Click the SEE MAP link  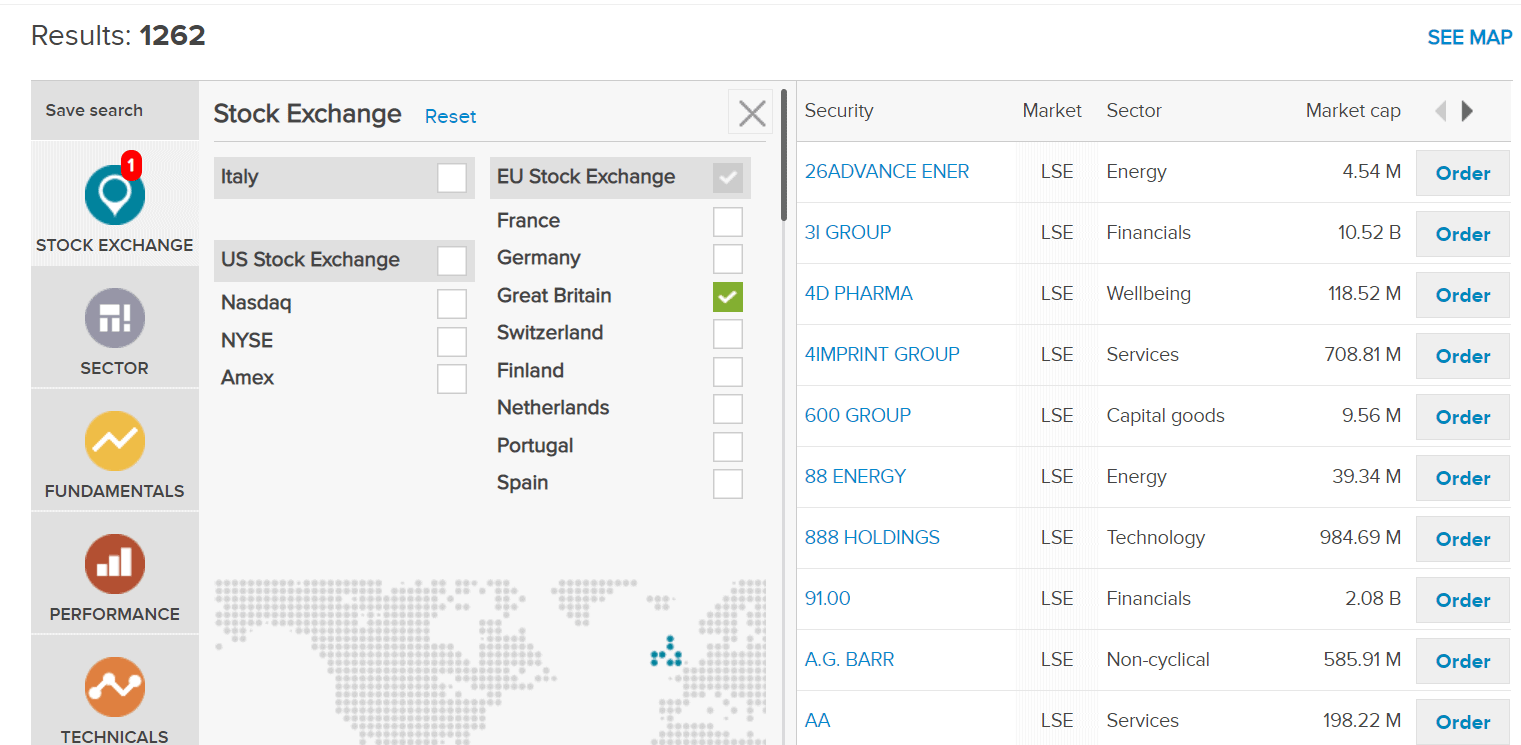point(1469,38)
